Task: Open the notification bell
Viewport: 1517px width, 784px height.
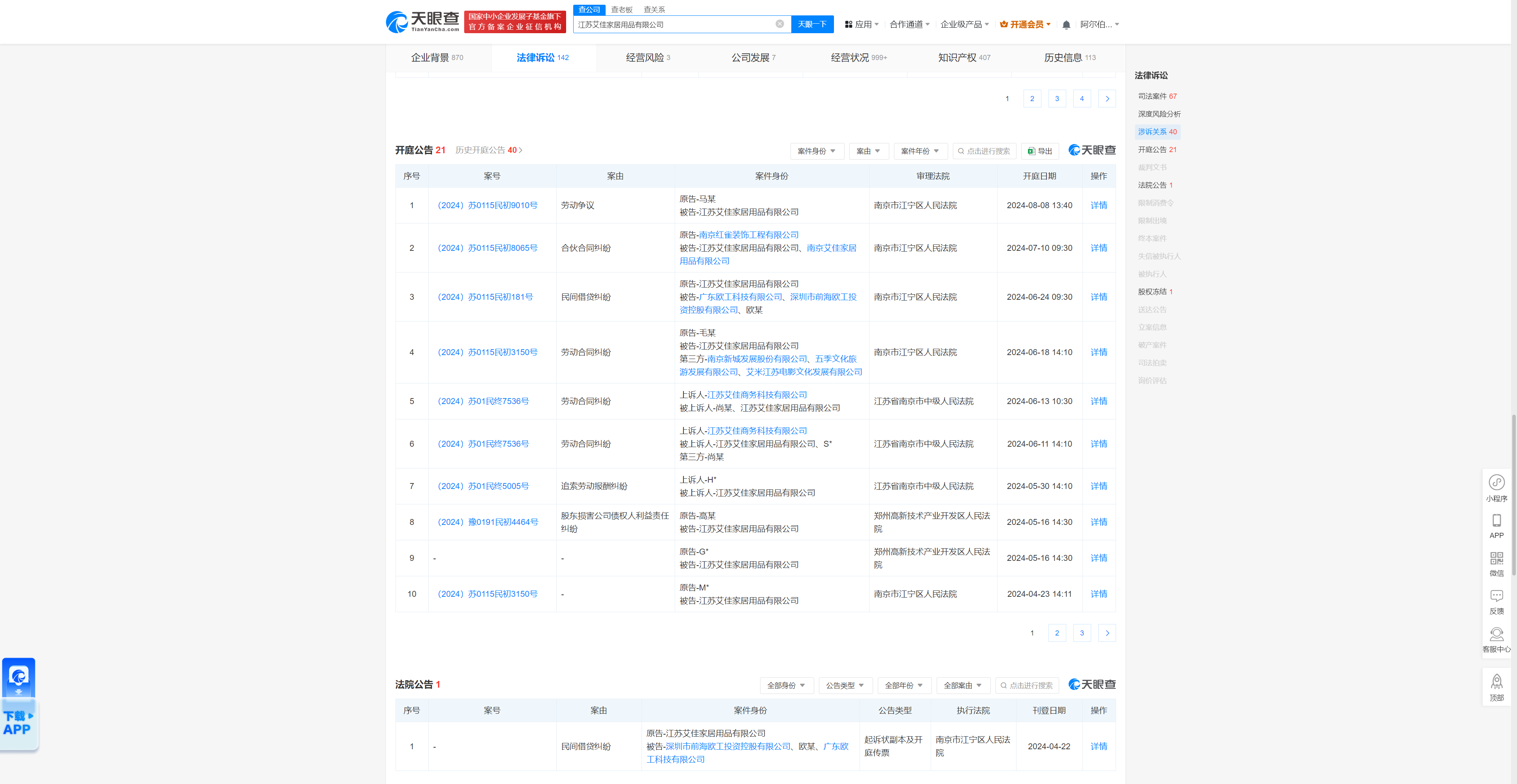Action: [1066, 24]
